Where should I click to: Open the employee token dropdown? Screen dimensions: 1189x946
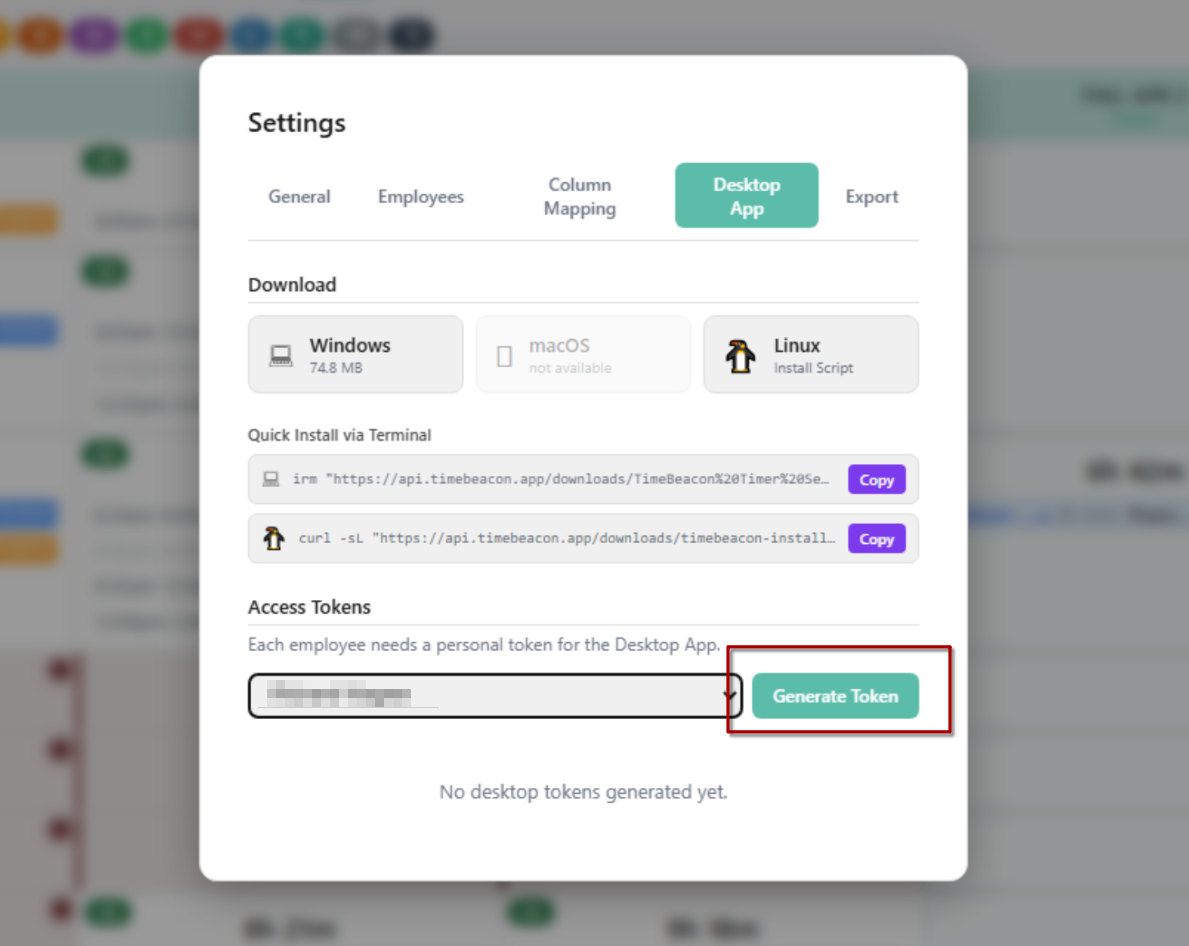(494, 695)
